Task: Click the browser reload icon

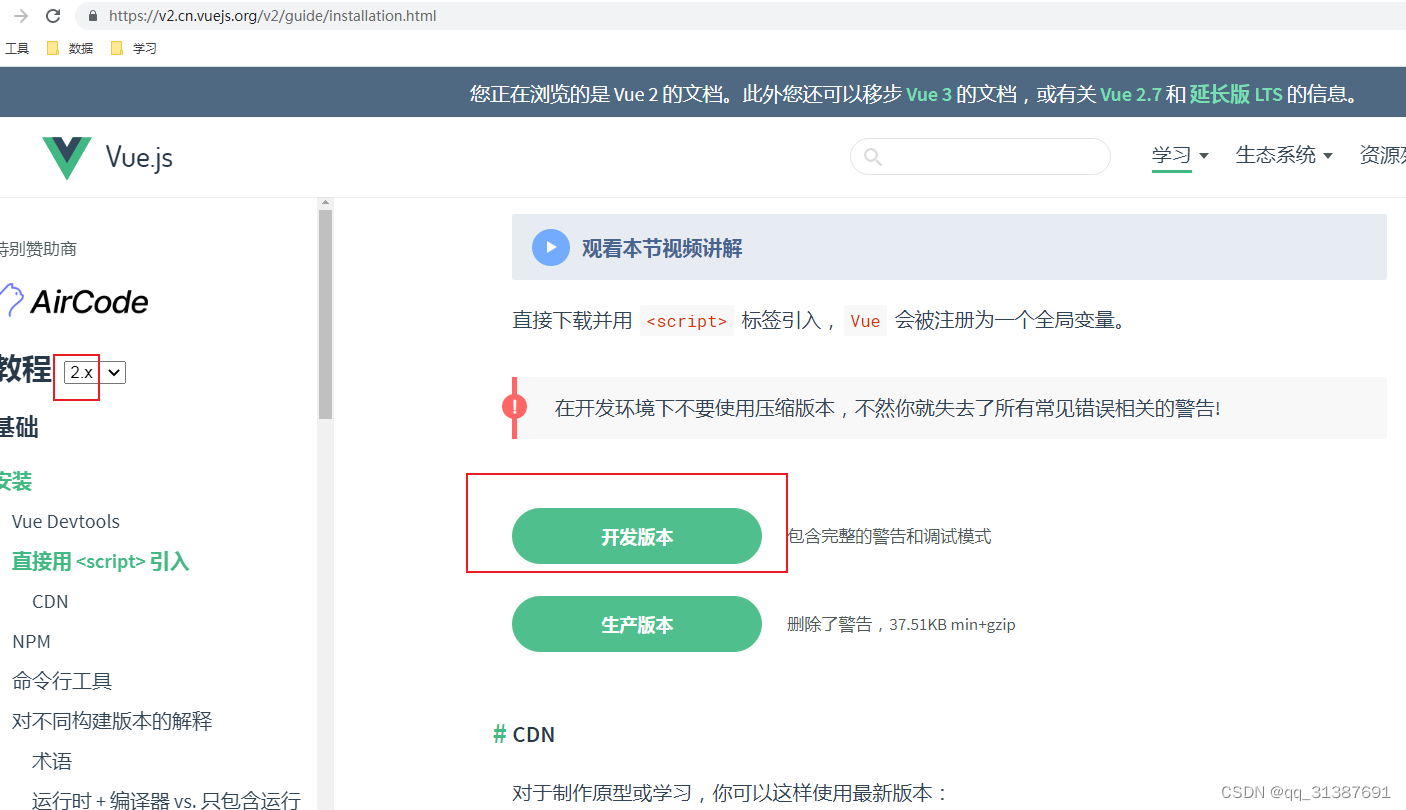Action: point(54,16)
